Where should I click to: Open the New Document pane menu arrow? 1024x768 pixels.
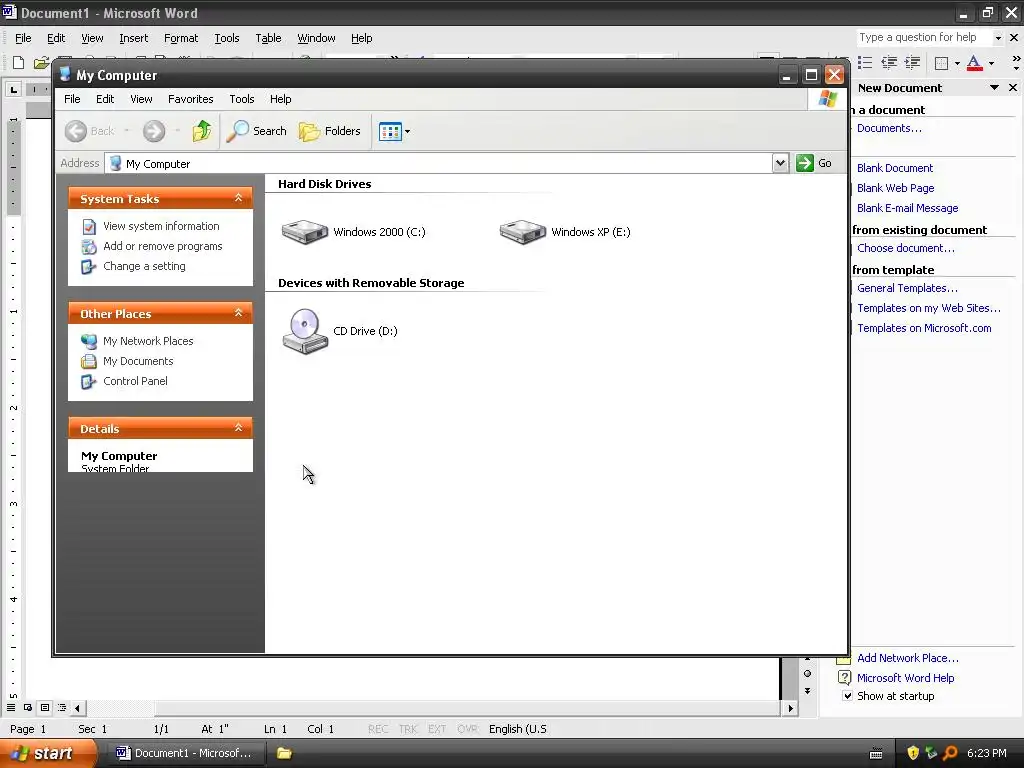click(994, 88)
